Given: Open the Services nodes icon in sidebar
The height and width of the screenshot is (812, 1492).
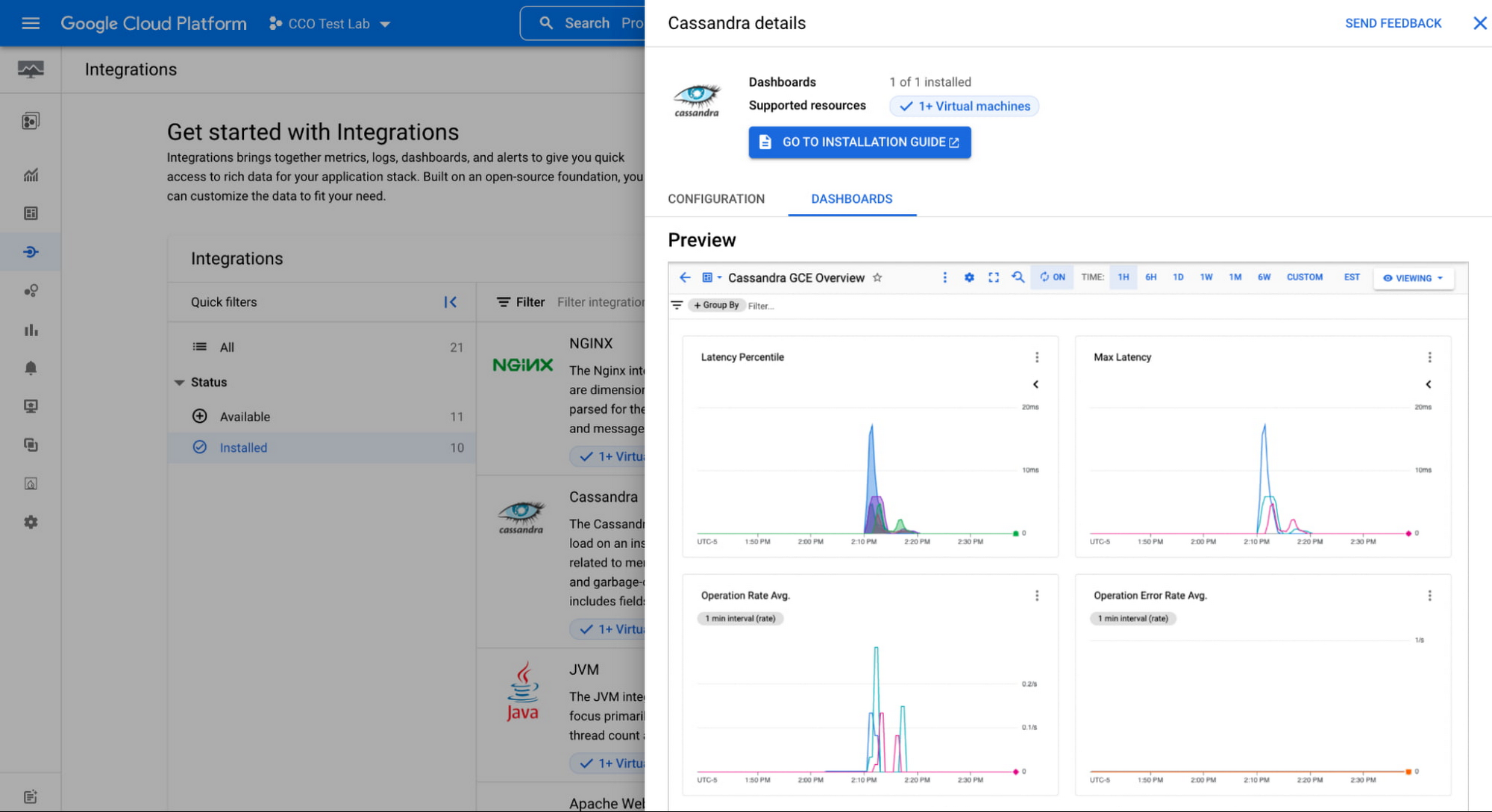Looking at the screenshot, I should [x=31, y=291].
